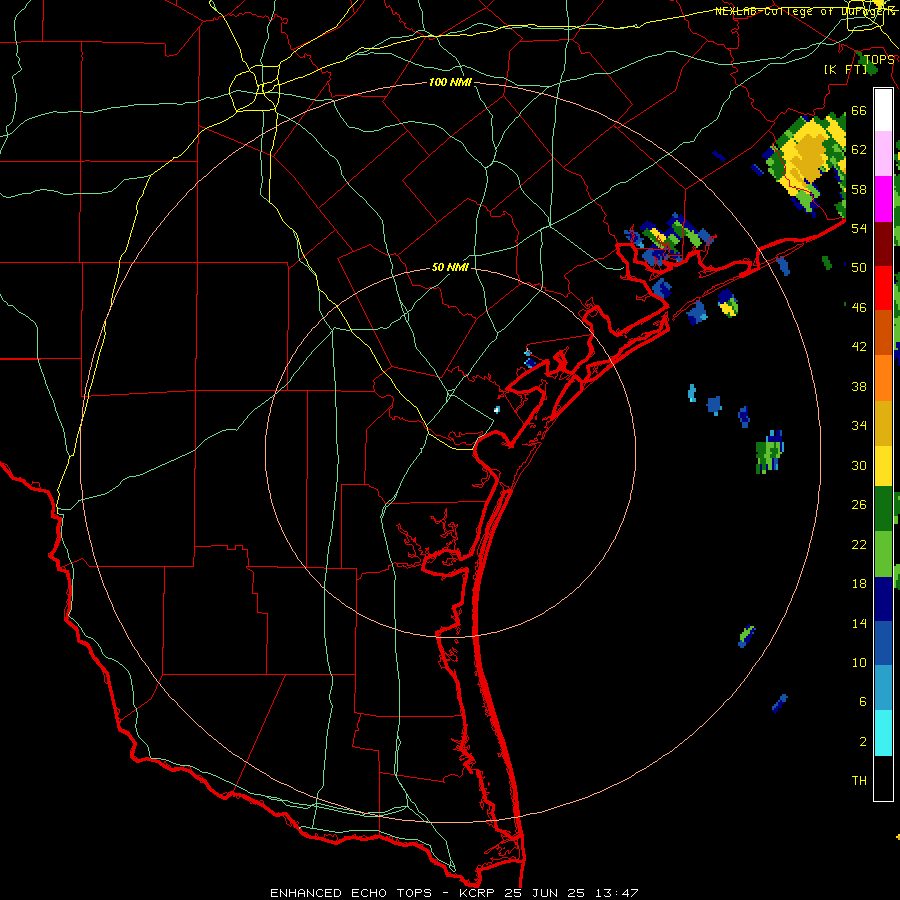The image size is (900, 900).
Task: Pick the dark red swatch above the 50 label
Action: pos(883,244)
